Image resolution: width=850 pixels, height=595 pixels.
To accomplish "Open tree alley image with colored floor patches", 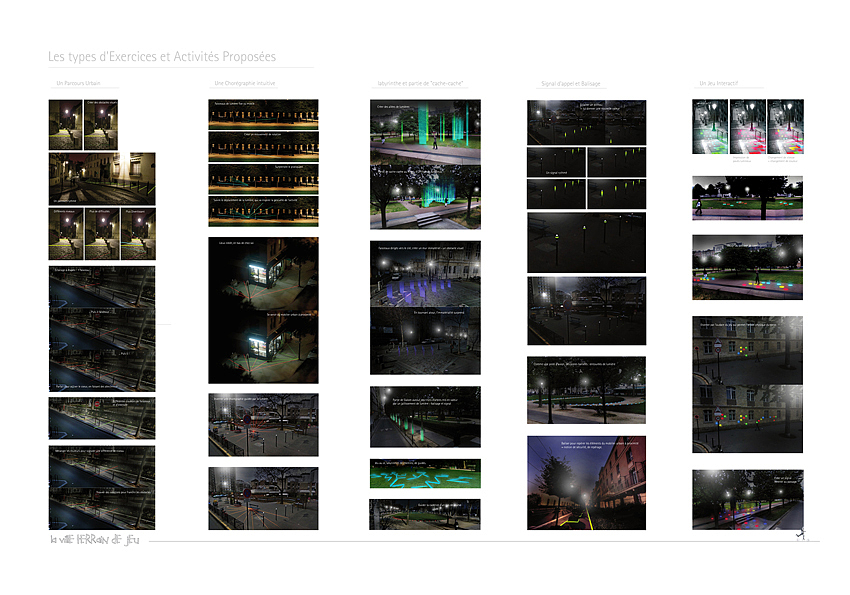I will tap(748, 500).
